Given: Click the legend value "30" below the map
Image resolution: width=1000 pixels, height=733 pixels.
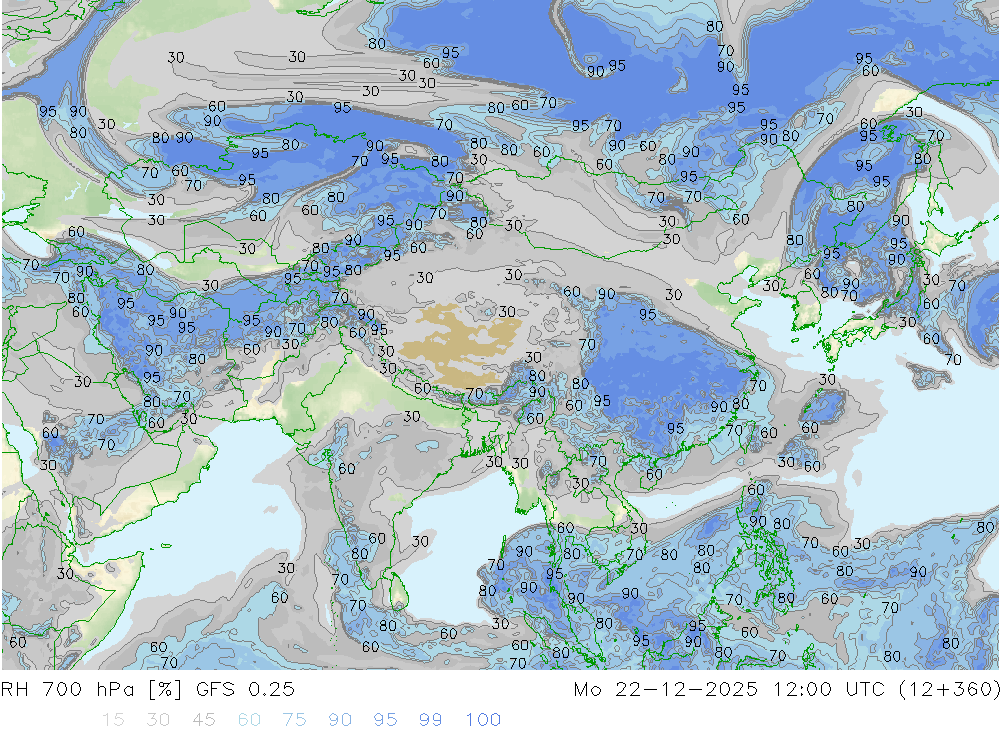Looking at the screenshot, I should (x=158, y=720).
